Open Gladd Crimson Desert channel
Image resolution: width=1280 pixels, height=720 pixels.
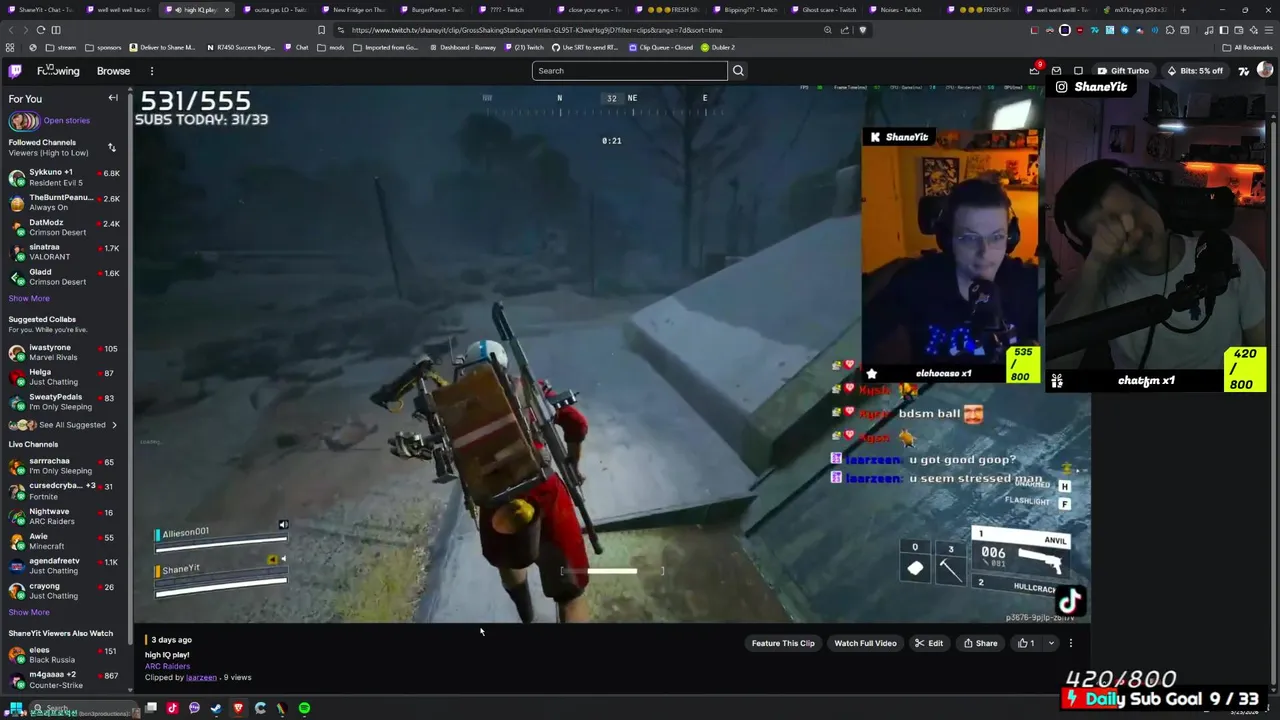pyautogui.click(x=63, y=277)
